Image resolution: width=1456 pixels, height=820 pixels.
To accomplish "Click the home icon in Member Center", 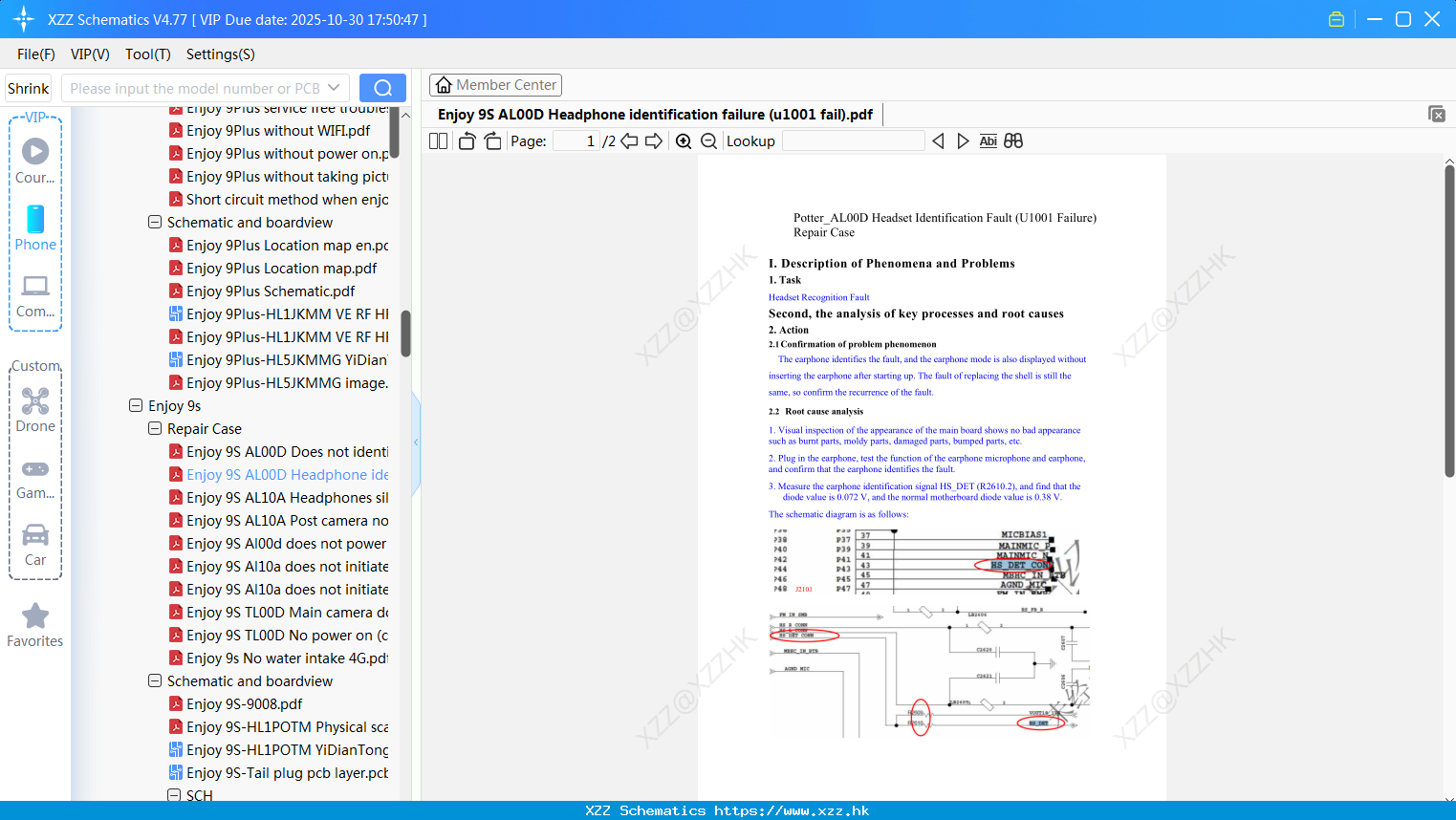I will (444, 85).
